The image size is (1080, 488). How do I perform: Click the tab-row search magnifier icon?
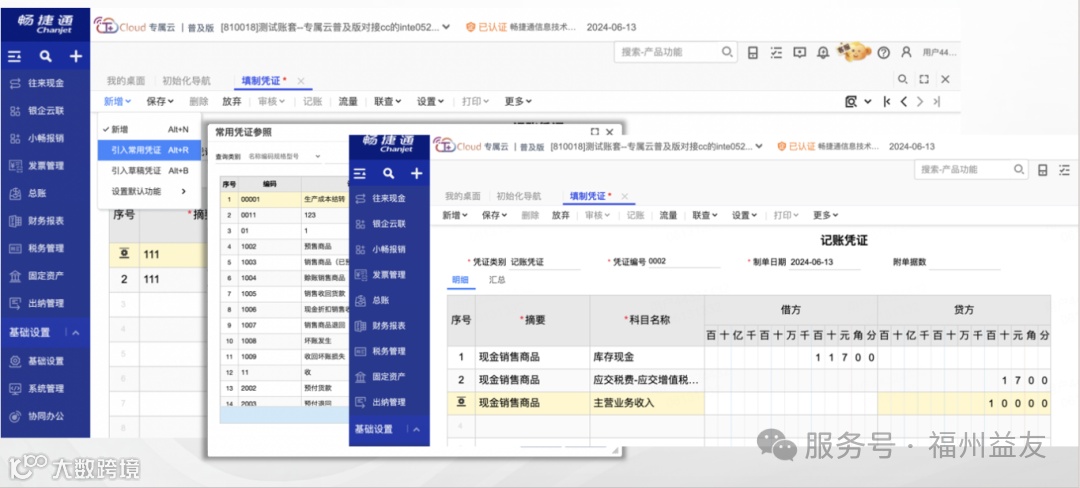[x=902, y=79]
